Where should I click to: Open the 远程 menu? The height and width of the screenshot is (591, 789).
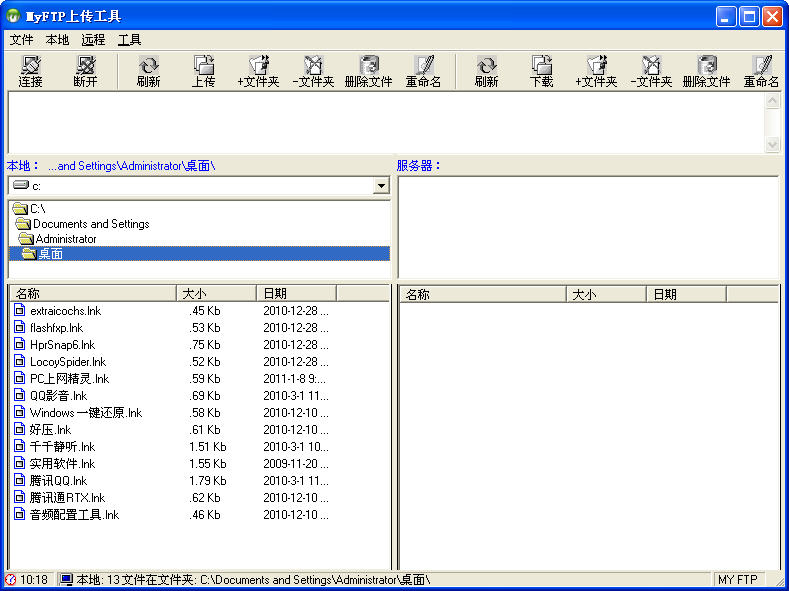(x=93, y=40)
